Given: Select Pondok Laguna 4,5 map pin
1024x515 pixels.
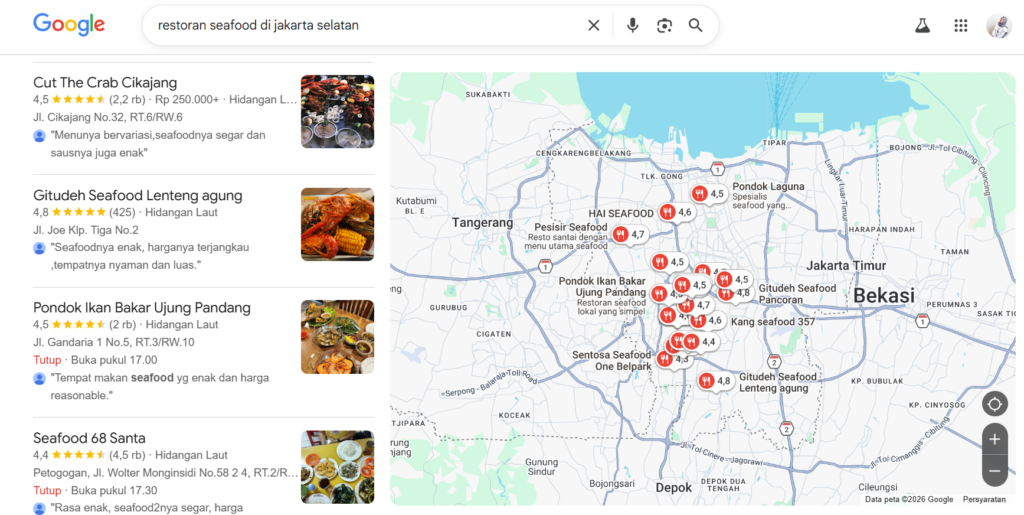Looking at the screenshot, I should coord(709,194).
